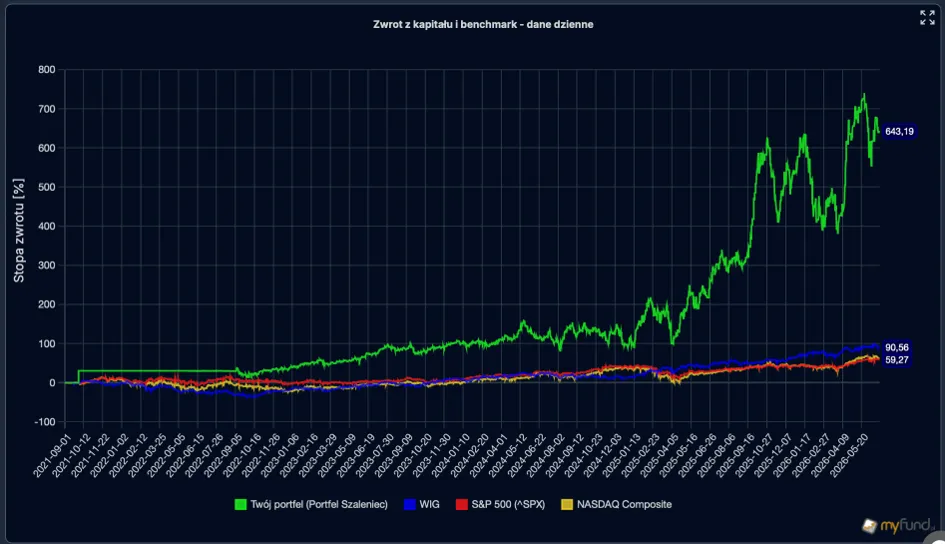Toggle the WIG series label

[x=430, y=504]
